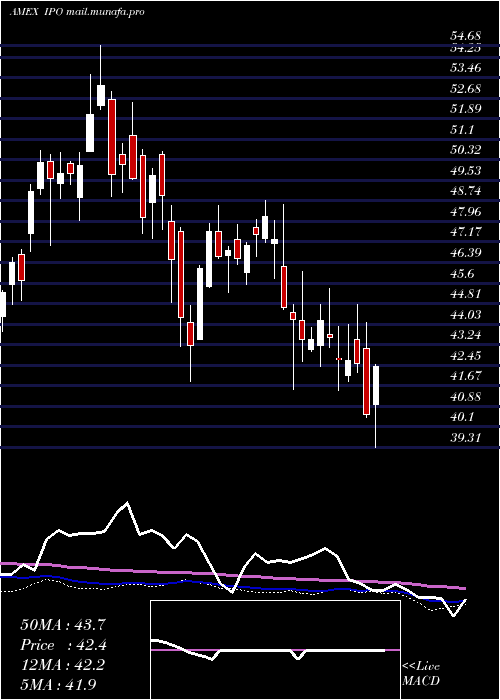500x700 pixels.
Task: Click the 51.89 price axis label
Action: [x=466, y=109]
